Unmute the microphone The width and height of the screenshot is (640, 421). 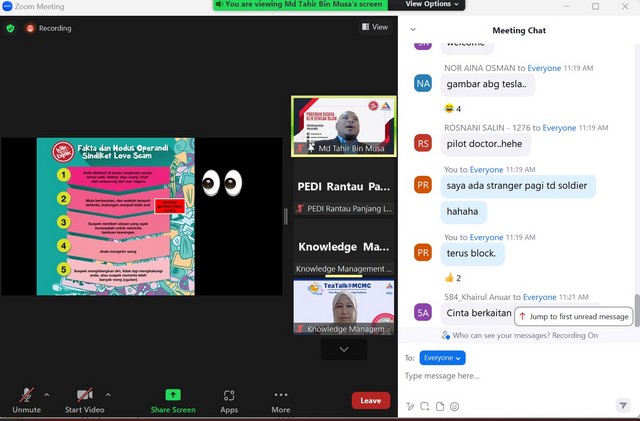(26, 398)
